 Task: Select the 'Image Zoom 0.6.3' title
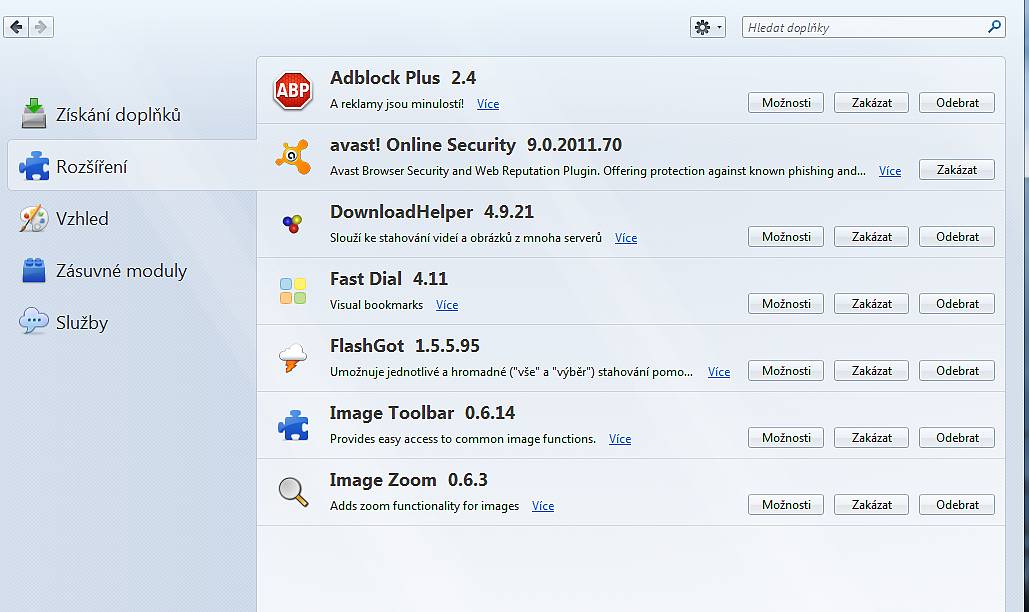coord(408,479)
